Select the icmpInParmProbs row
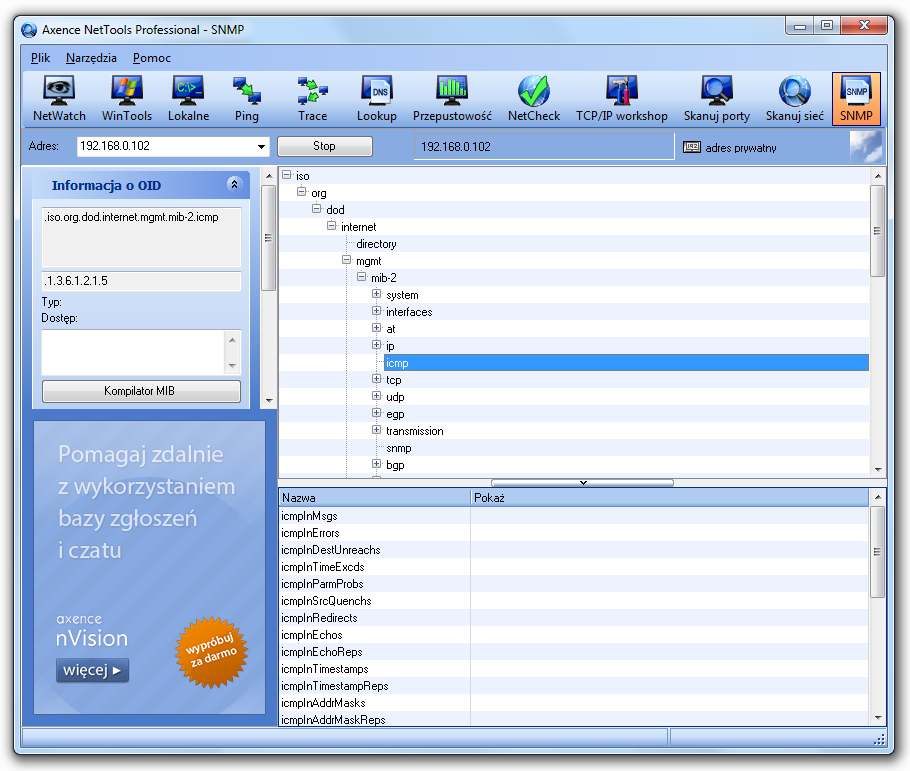Image resolution: width=910 pixels, height=771 pixels. [x=574, y=583]
